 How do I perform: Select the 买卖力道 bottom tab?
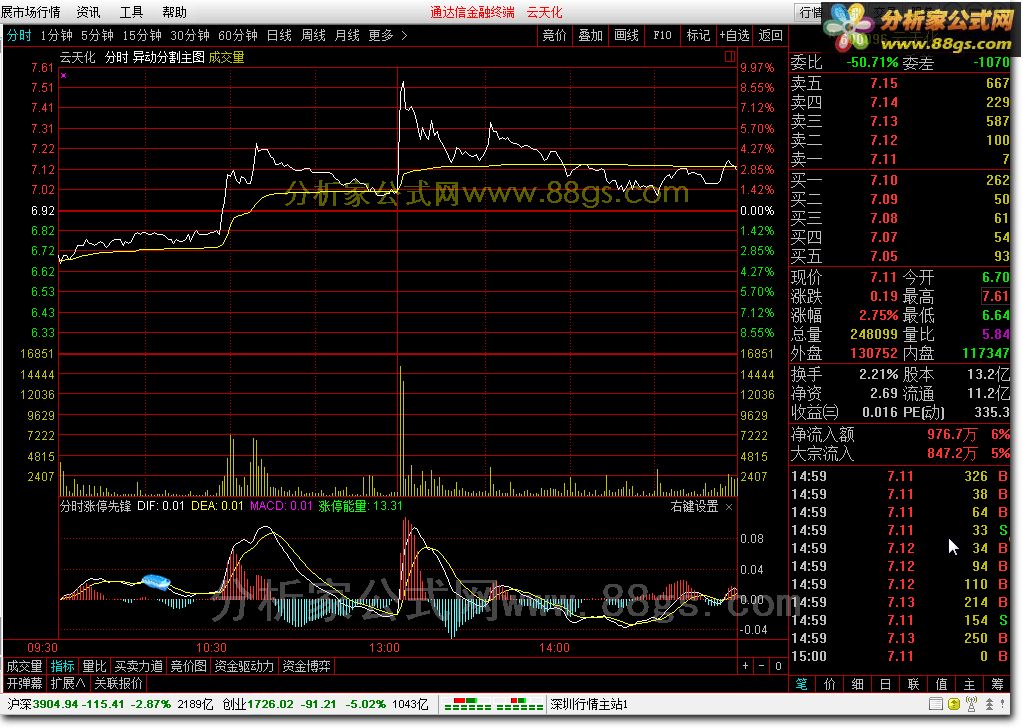(x=138, y=666)
